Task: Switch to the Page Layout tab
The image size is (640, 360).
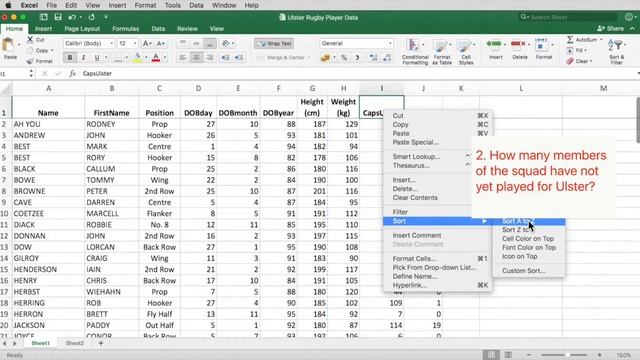Action: (x=82, y=29)
